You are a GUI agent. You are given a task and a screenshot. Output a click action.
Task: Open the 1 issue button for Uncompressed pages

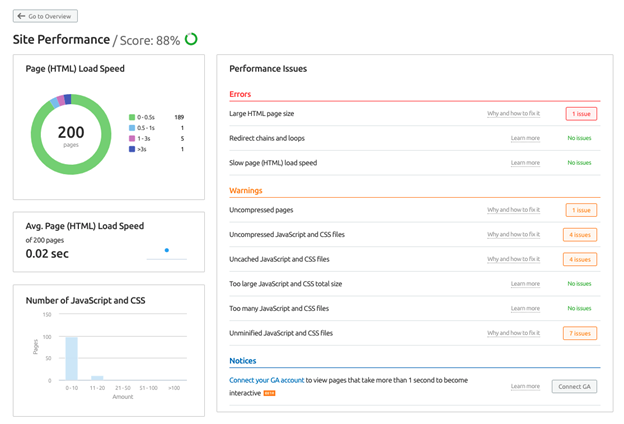(580, 210)
